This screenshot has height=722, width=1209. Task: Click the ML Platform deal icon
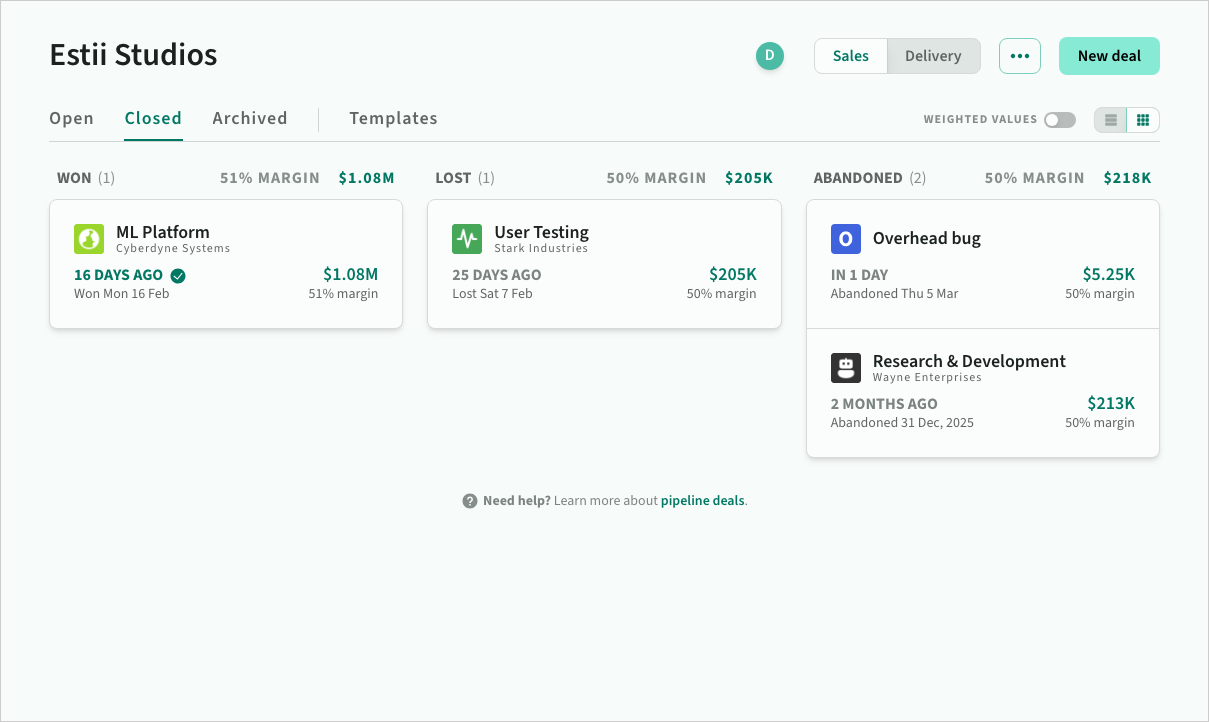[89, 239]
